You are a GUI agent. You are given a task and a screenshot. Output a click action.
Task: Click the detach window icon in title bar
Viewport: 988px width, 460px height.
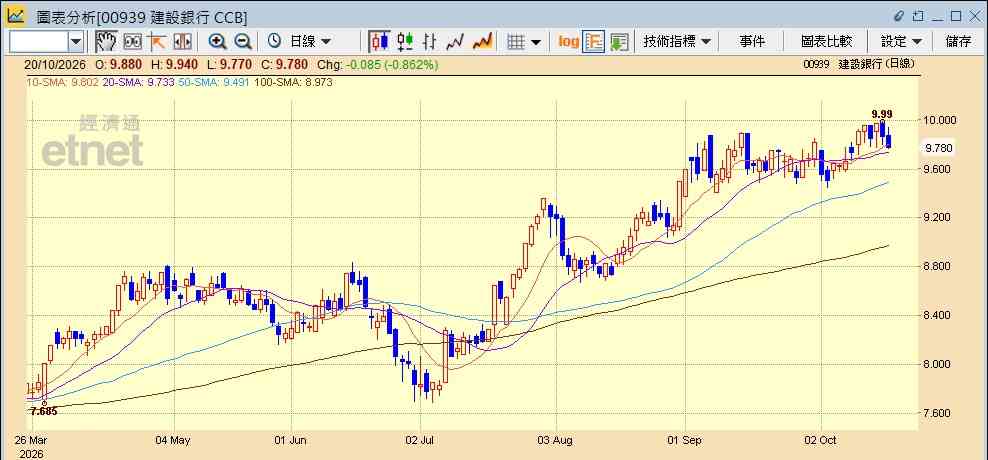[918, 15]
